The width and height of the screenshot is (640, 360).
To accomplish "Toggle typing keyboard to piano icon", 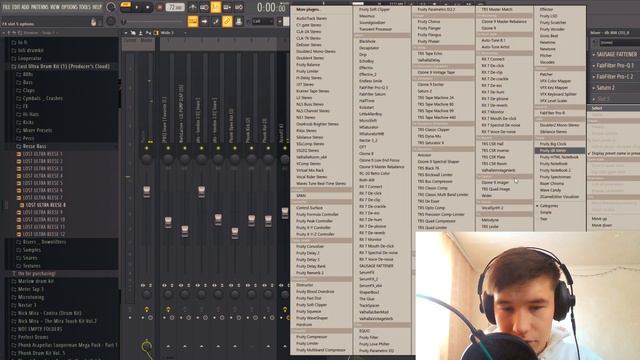I will coord(192,21).
